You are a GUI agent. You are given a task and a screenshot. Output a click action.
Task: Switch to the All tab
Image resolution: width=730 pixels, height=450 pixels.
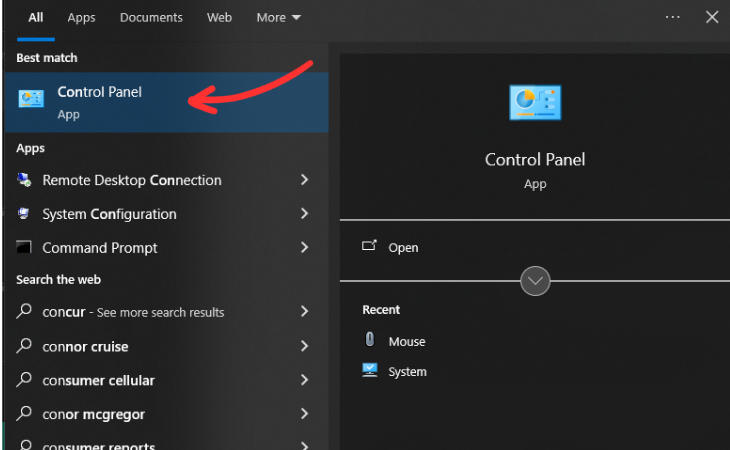pyautogui.click(x=36, y=18)
